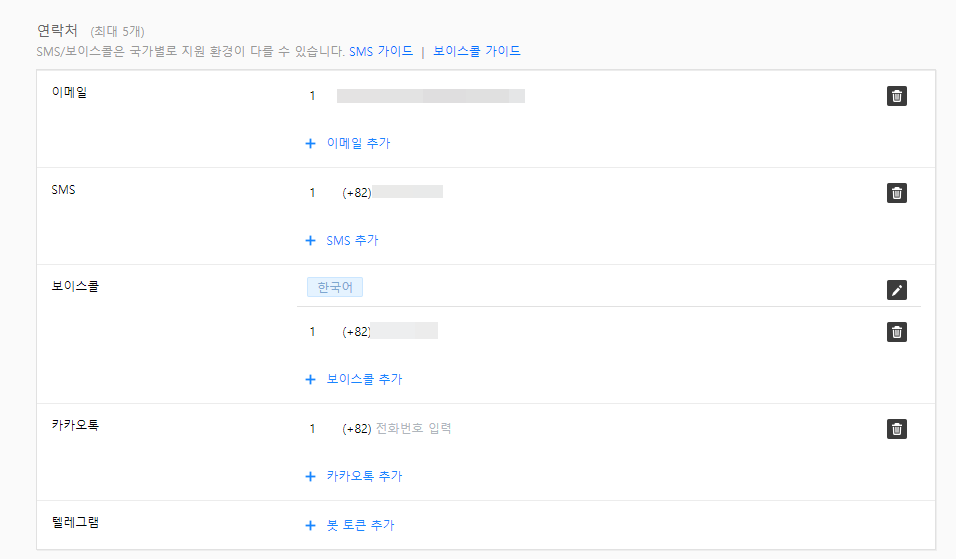Click the plus icon beside 봇 토큰 추가
The image size is (956, 559).
point(310,525)
